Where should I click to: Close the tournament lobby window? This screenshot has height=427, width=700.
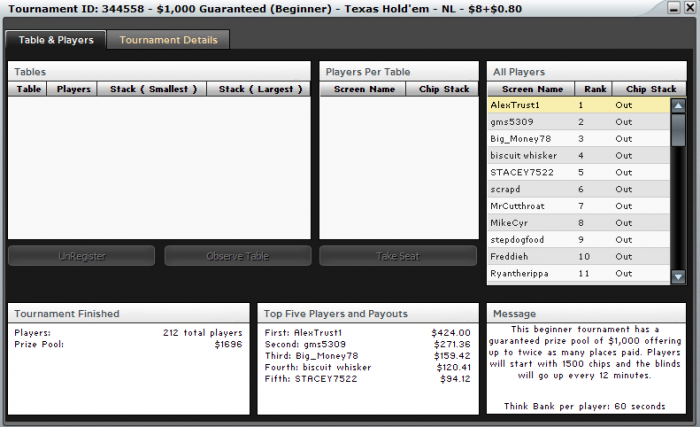click(x=690, y=8)
